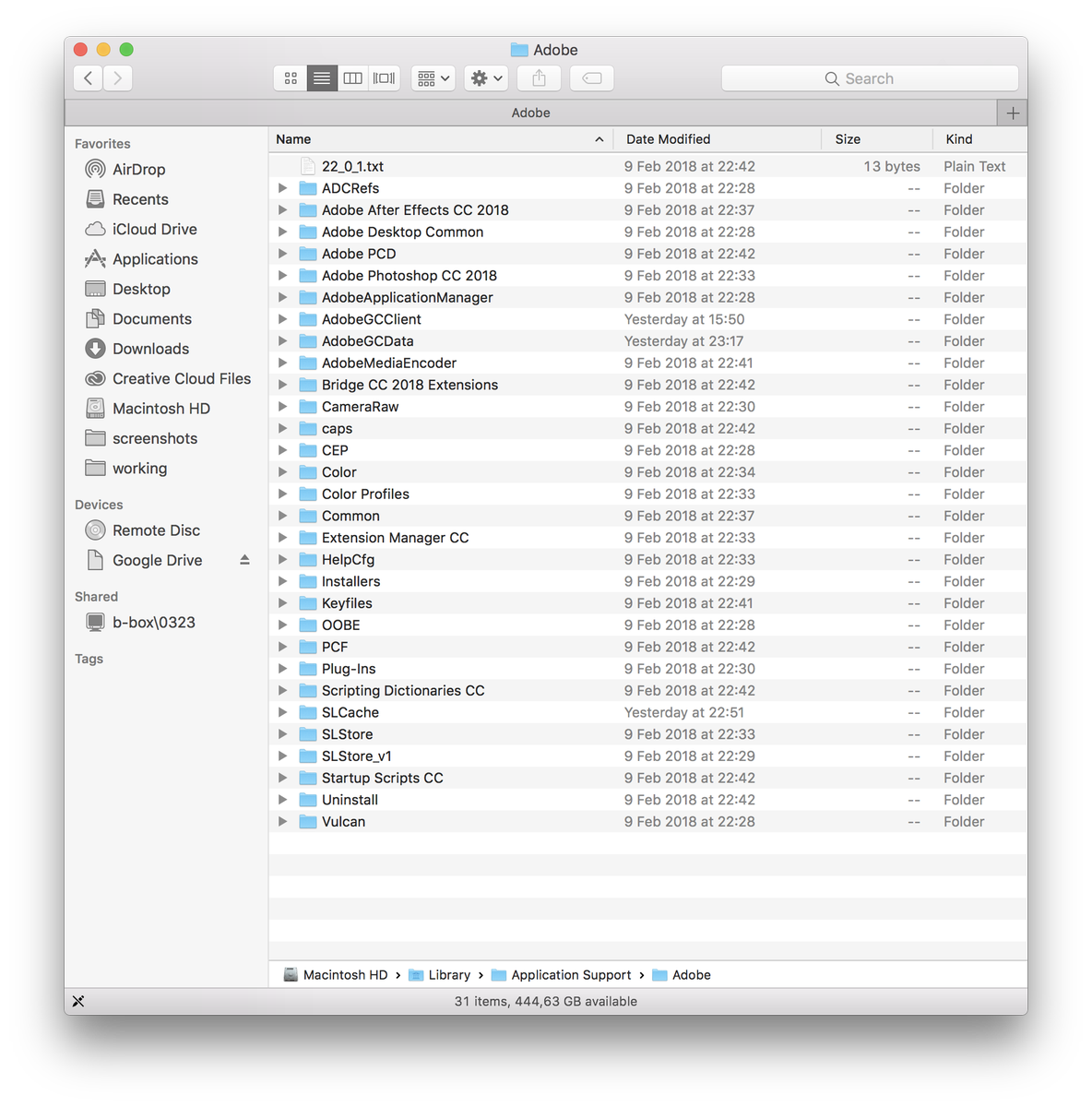
Task: Click Library in the path bar
Action: (440, 975)
